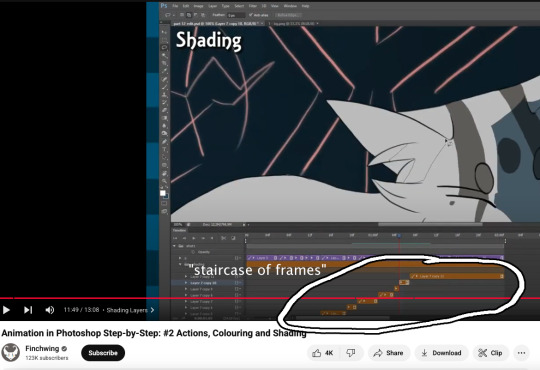Viewport: 540px width, 370px height.
Task: Select the Brush tool
Action: pyautogui.click(x=165, y=87)
